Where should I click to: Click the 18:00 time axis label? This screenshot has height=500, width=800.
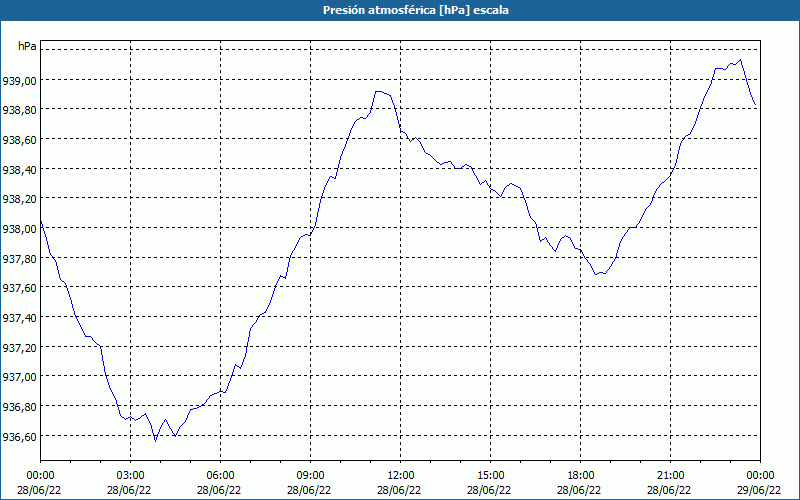pos(581,476)
